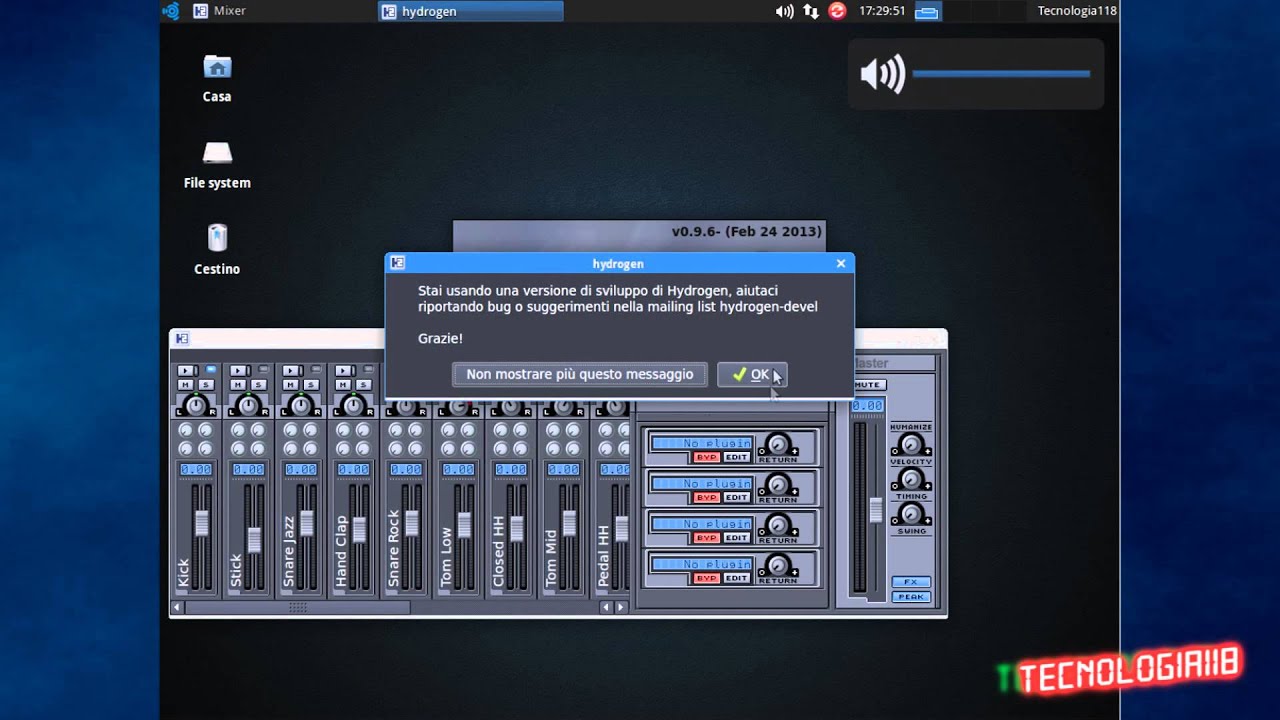
Task: Click the Tom Mid channel name label
Action: (x=551, y=558)
